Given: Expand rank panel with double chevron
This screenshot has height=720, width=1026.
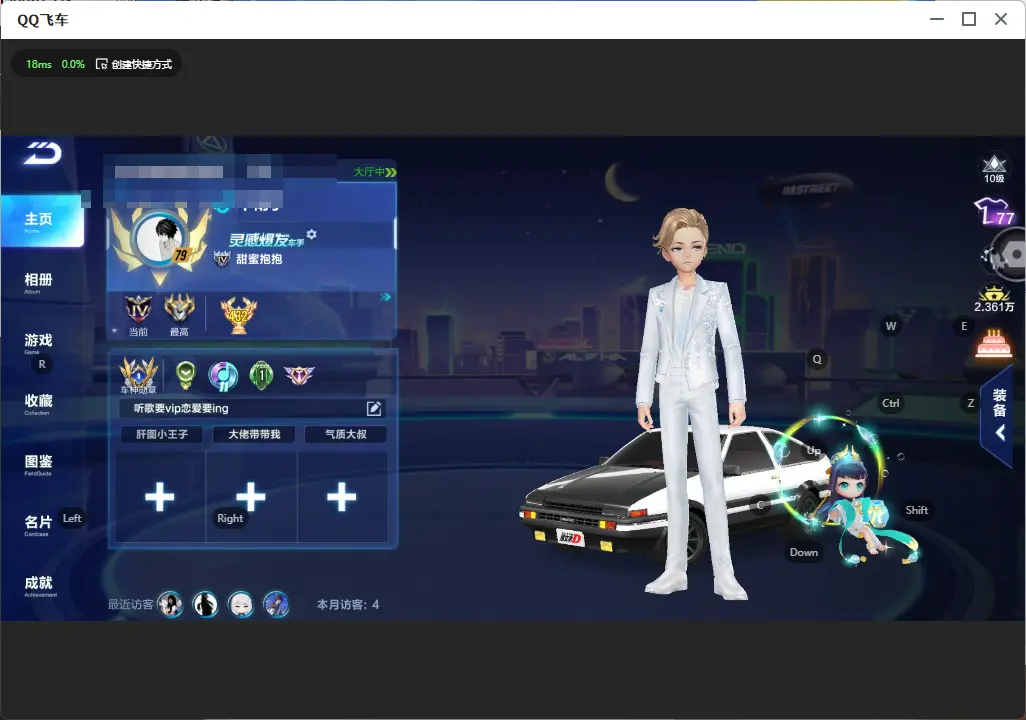Looking at the screenshot, I should [x=385, y=297].
